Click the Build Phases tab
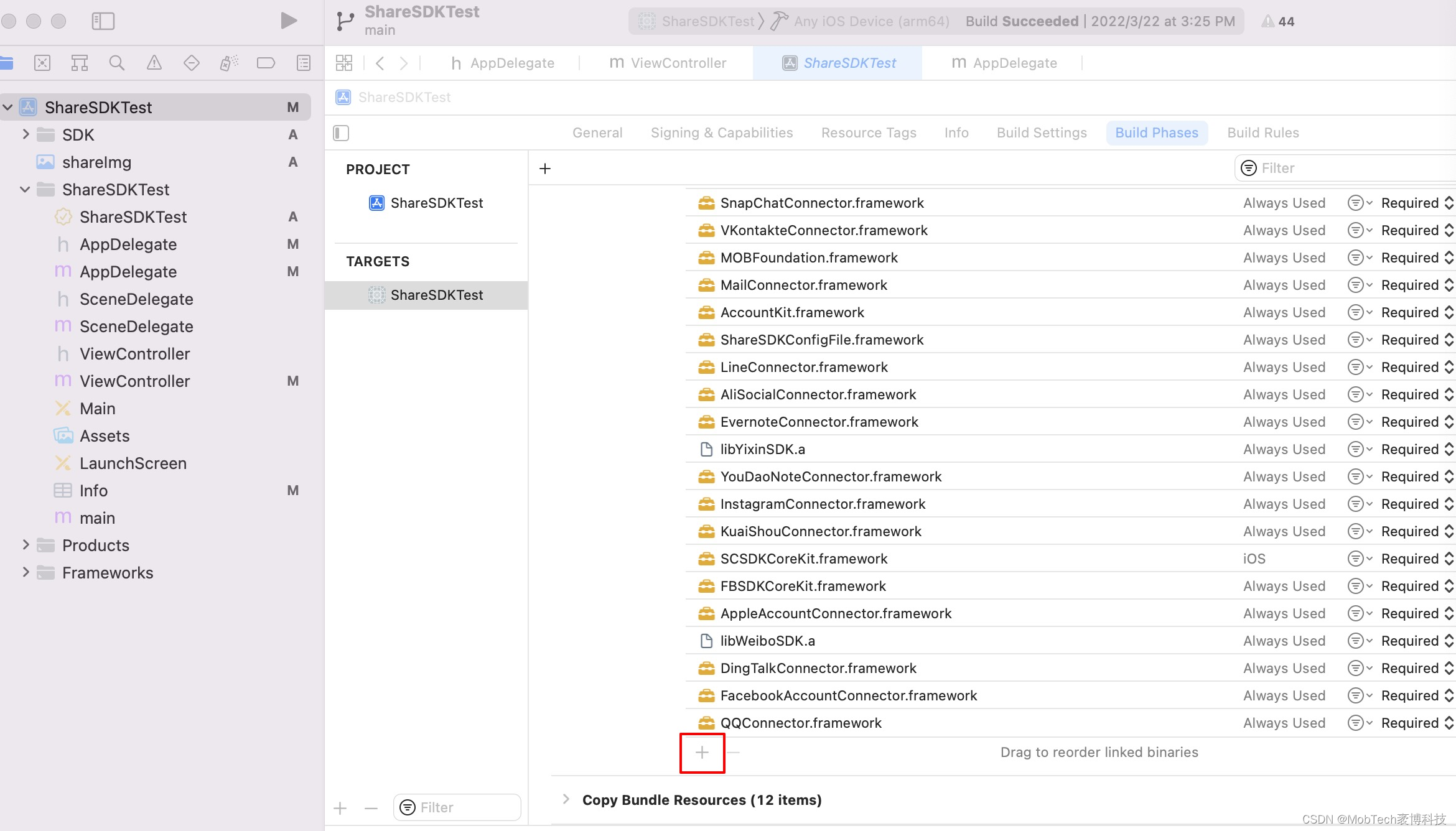The image size is (1456, 831). click(1157, 132)
